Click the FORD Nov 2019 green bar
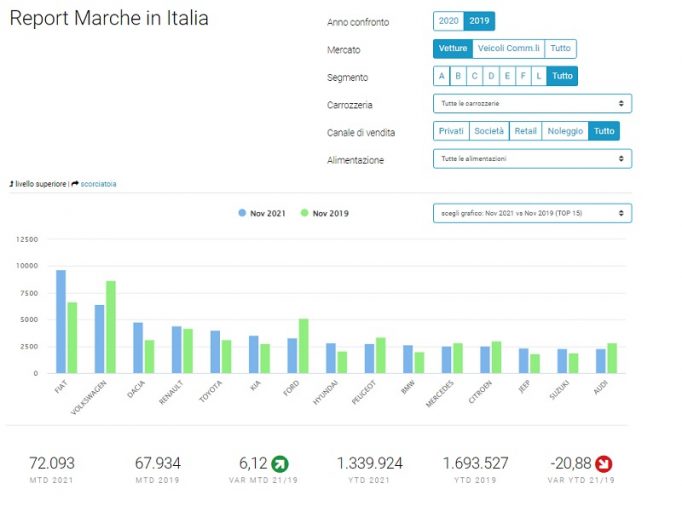 (x=304, y=346)
